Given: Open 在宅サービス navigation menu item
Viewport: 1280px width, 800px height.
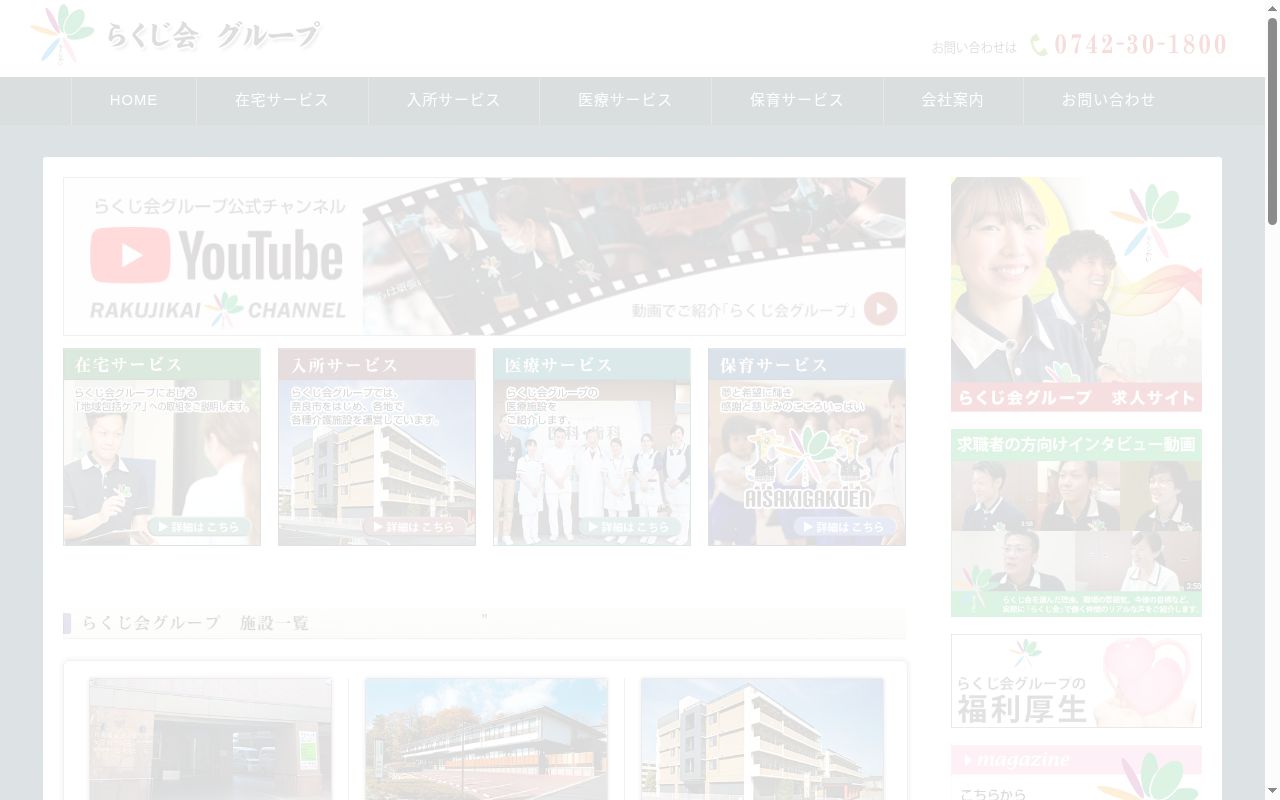Looking at the screenshot, I should 282,100.
